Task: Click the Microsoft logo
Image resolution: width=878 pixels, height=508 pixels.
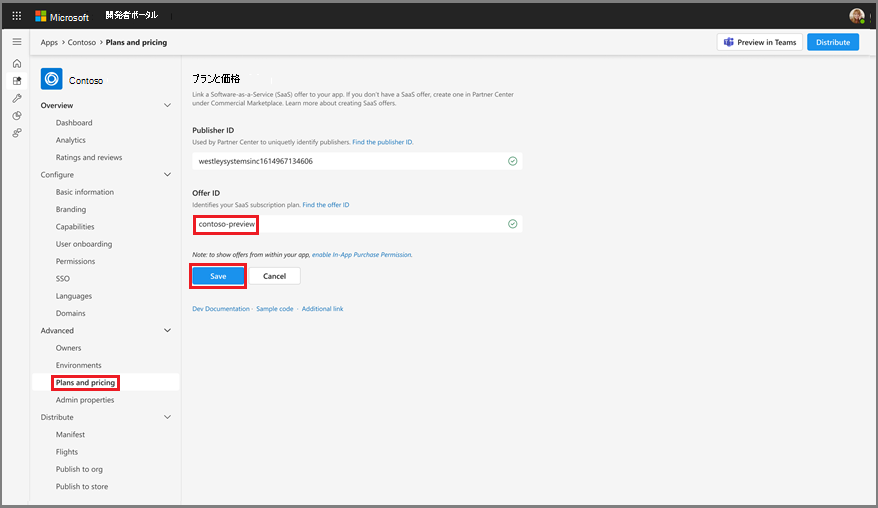Action: tap(62, 17)
